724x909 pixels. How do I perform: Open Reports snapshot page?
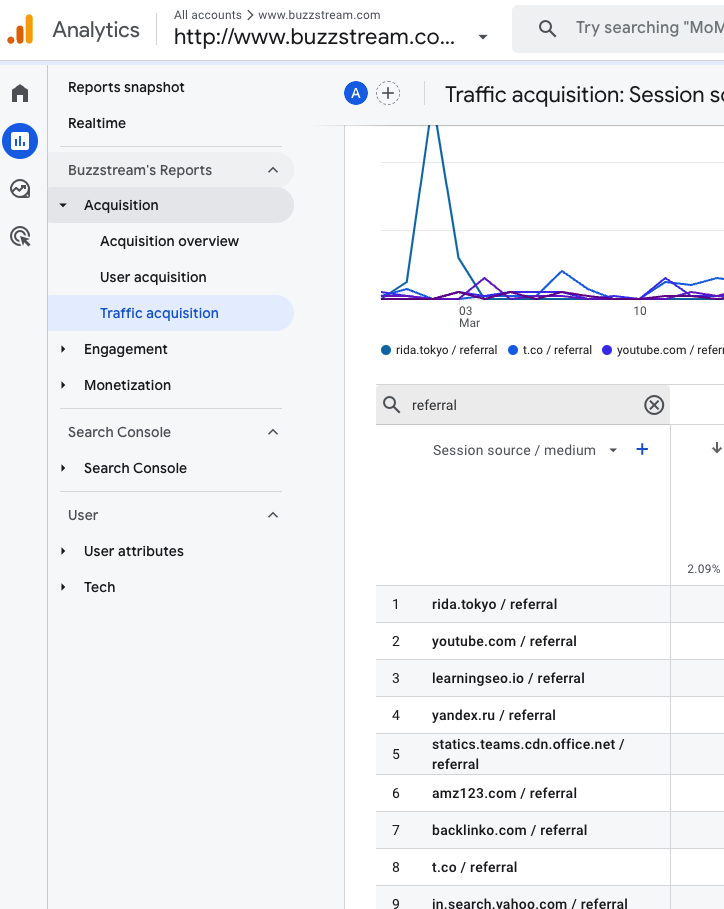tap(126, 87)
